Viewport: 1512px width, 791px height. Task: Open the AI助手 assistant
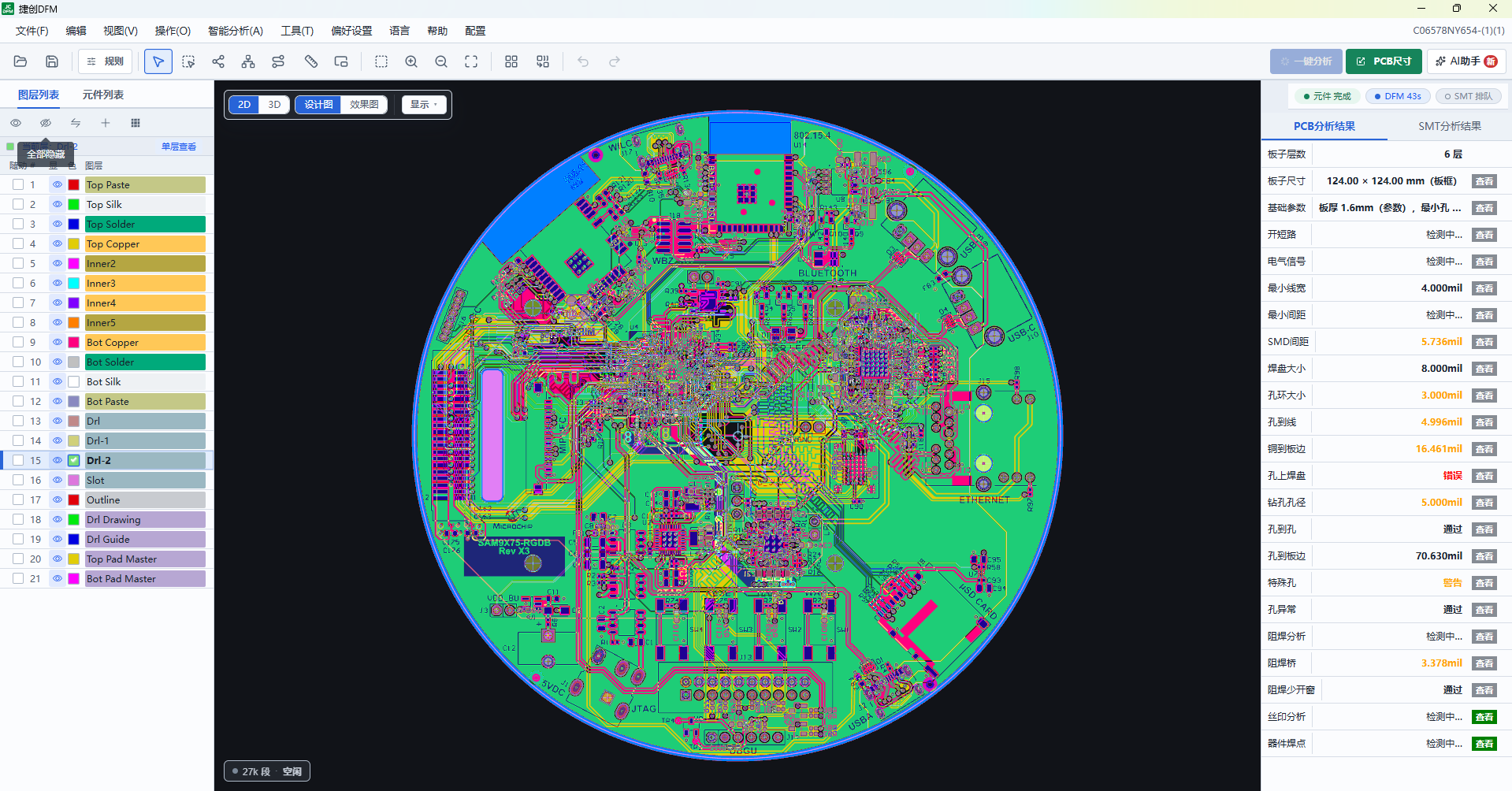coord(1466,61)
